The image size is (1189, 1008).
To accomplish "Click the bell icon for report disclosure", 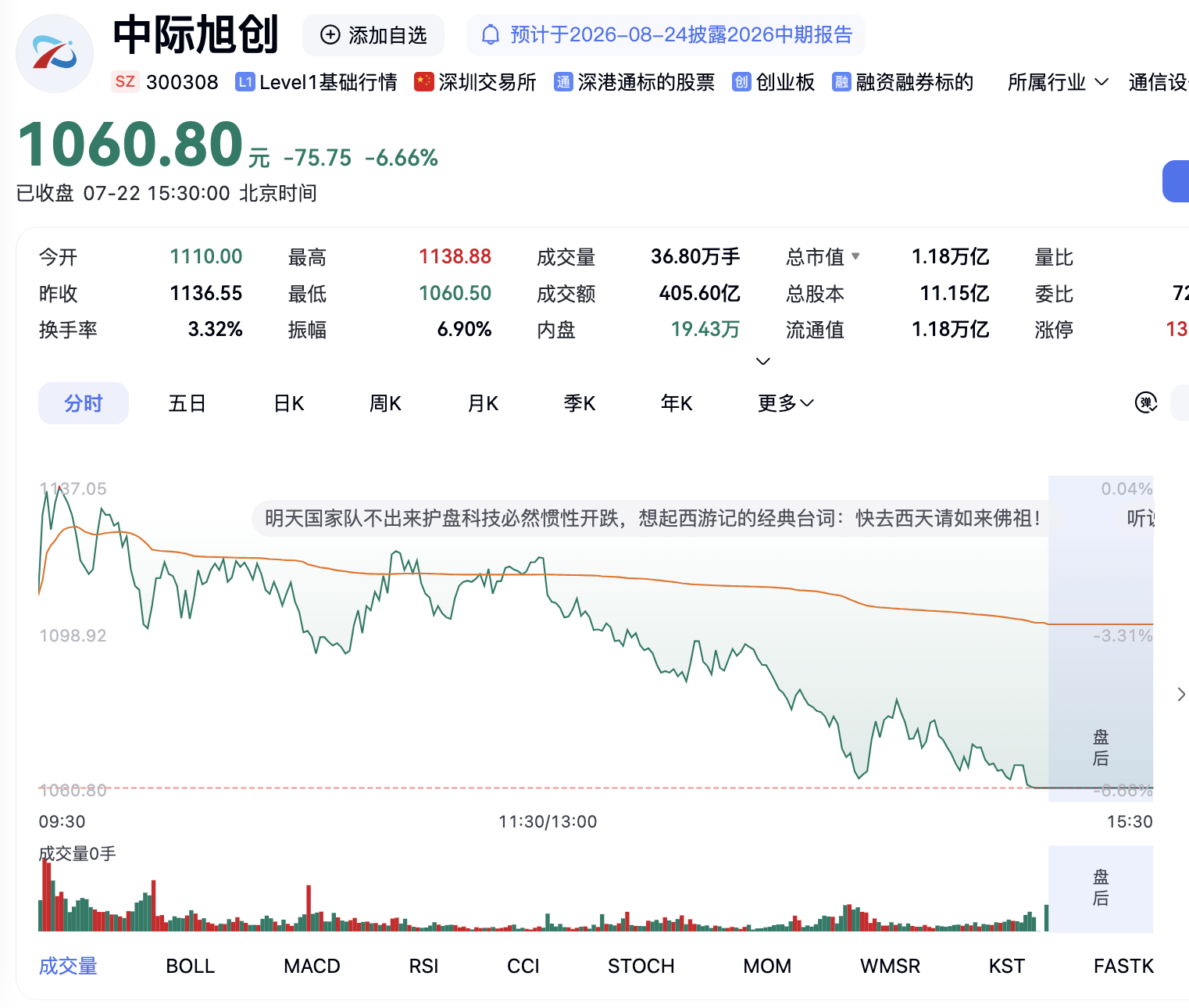I will click(491, 35).
